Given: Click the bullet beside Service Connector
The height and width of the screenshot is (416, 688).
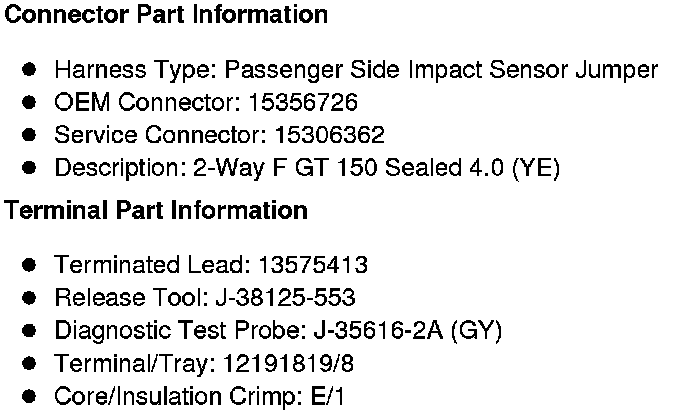Looking at the screenshot, I should (x=30, y=135).
